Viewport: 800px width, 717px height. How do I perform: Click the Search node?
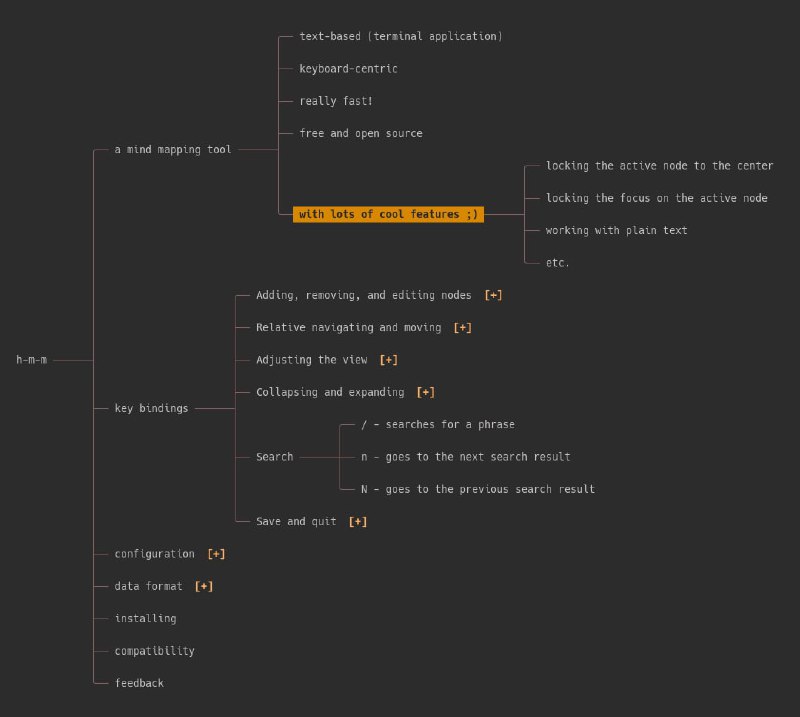click(274, 457)
